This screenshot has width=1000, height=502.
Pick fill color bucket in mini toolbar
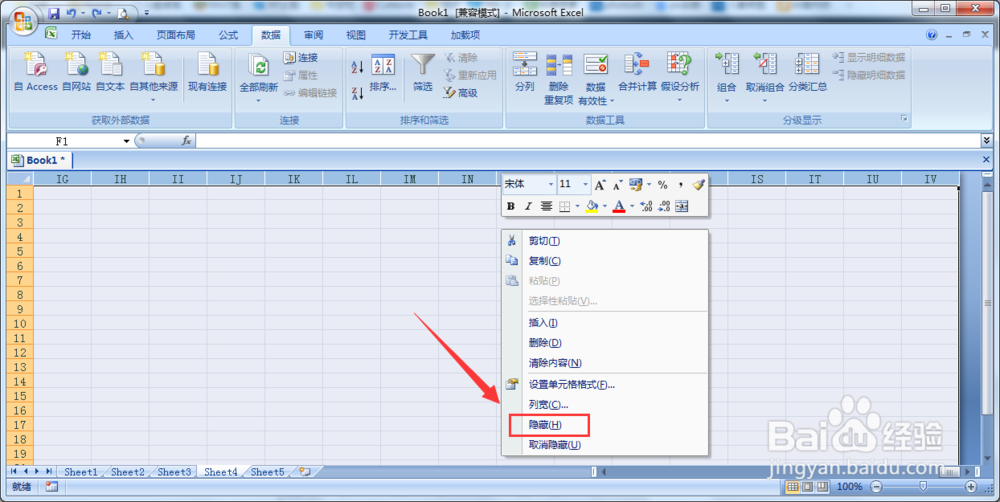click(x=592, y=206)
